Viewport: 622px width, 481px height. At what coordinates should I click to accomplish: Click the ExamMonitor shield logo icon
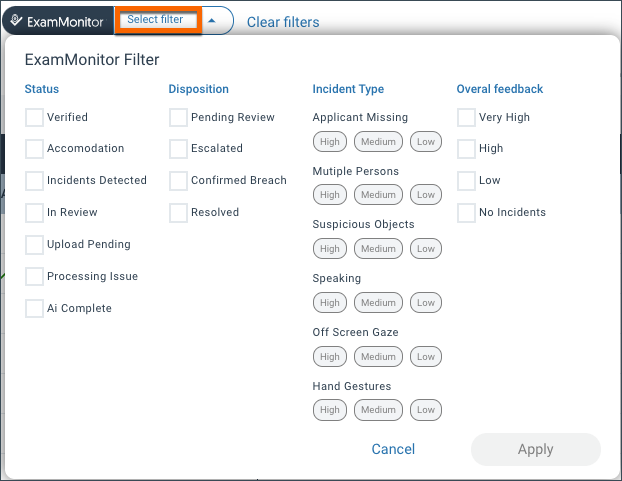pyautogui.click(x=16, y=20)
